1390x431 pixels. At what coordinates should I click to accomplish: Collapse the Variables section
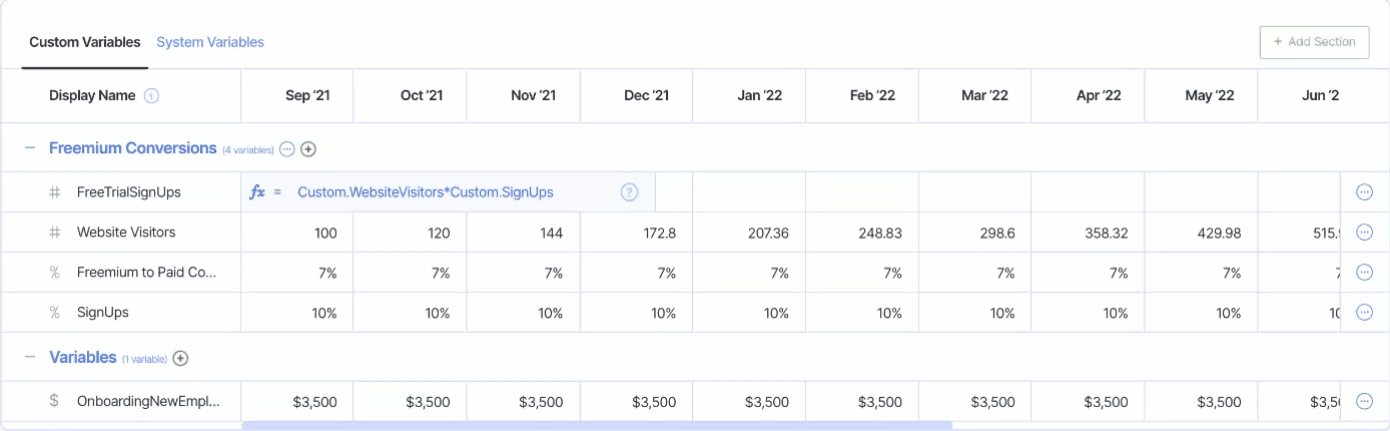point(30,357)
